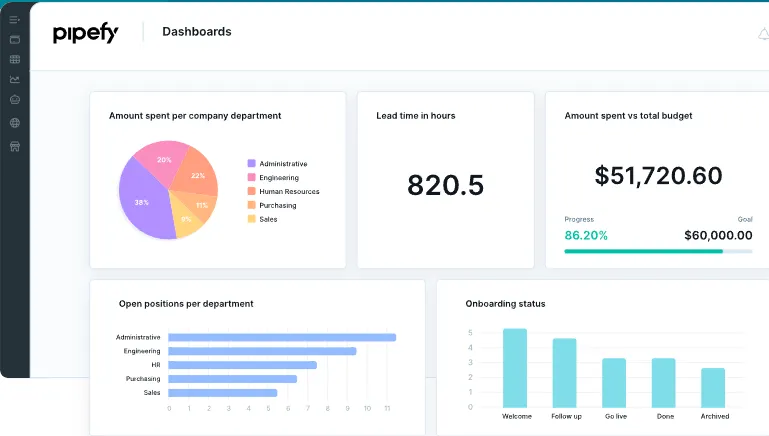Image resolution: width=769 pixels, height=436 pixels.
Task: Click the Done onboarding bar
Action: point(664,383)
